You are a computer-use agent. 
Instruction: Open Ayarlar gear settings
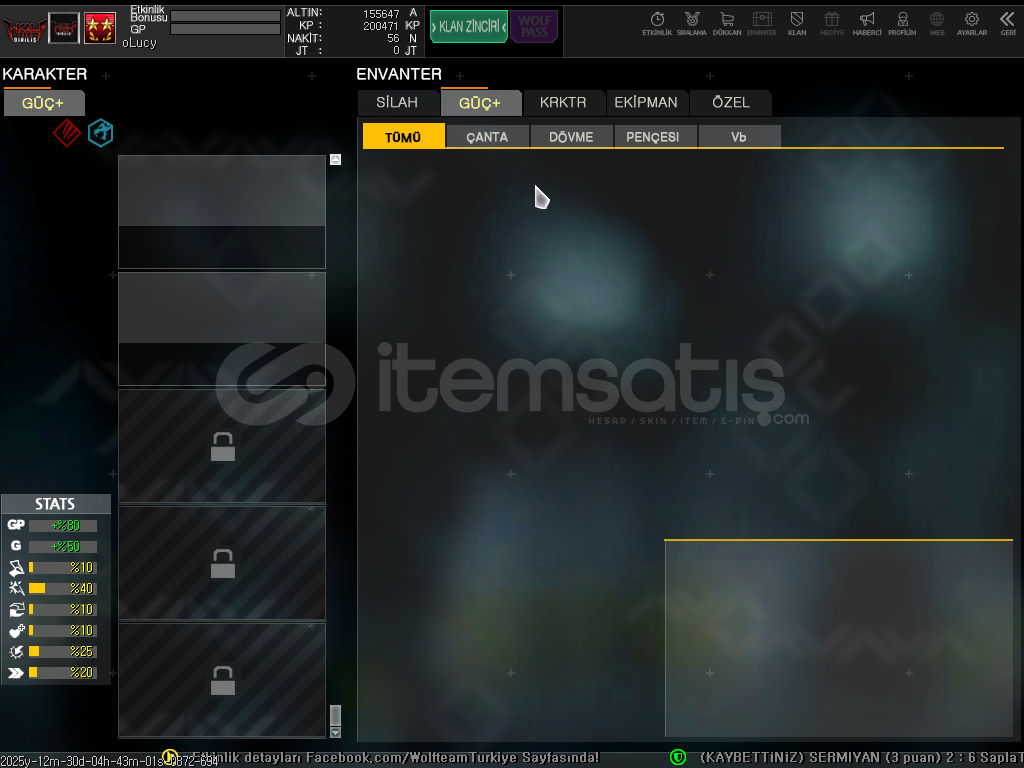[971, 23]
